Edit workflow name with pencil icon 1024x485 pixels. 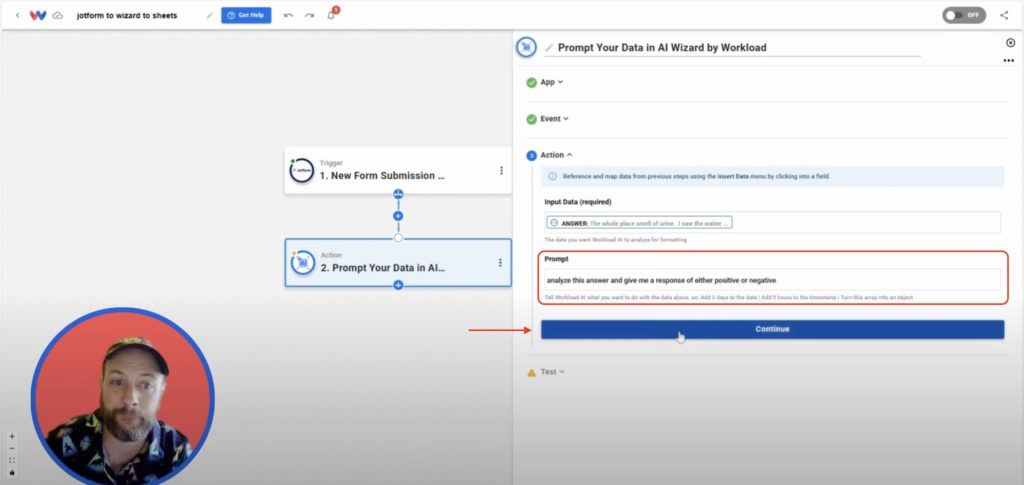tap(210, 15)
